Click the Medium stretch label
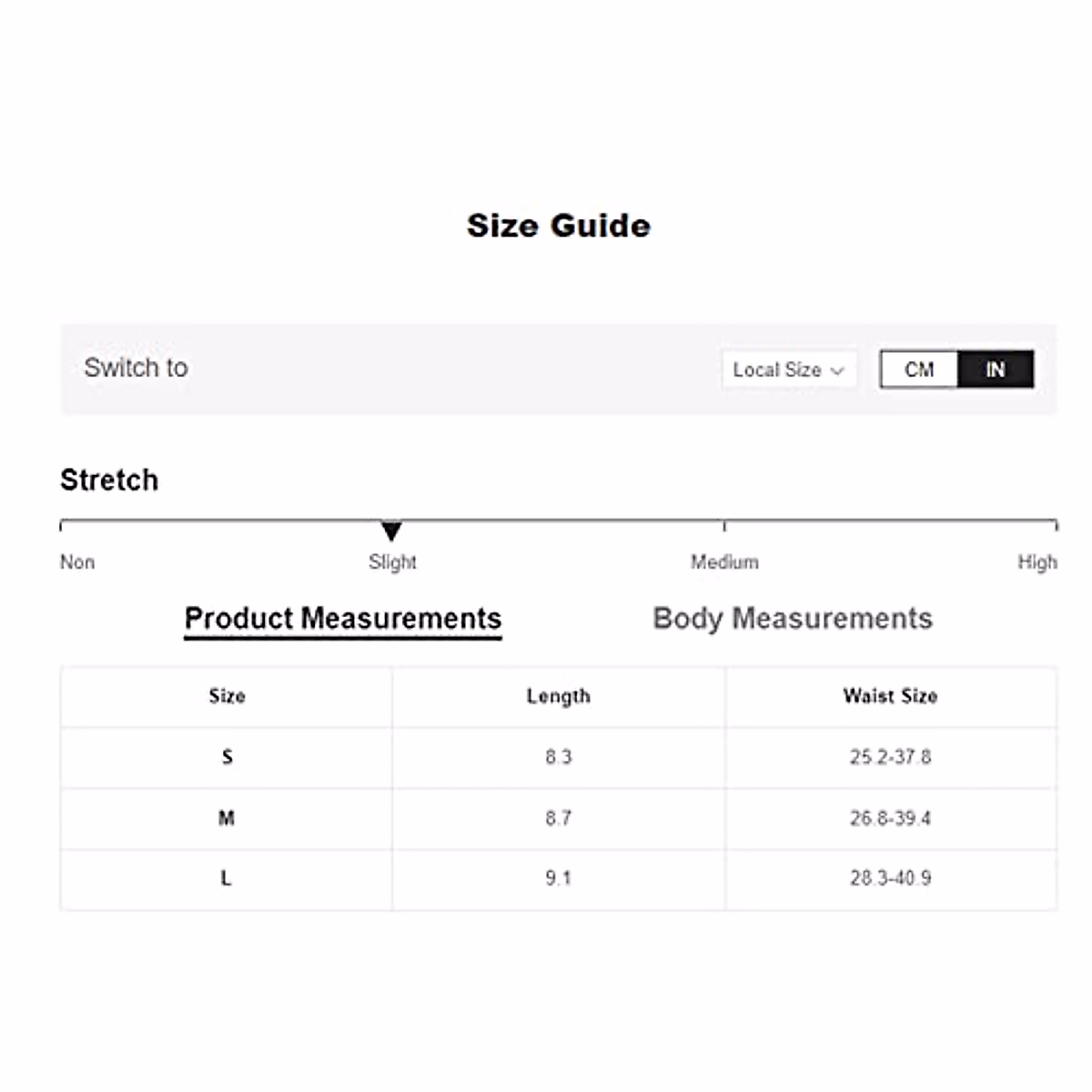 (724, 562)
